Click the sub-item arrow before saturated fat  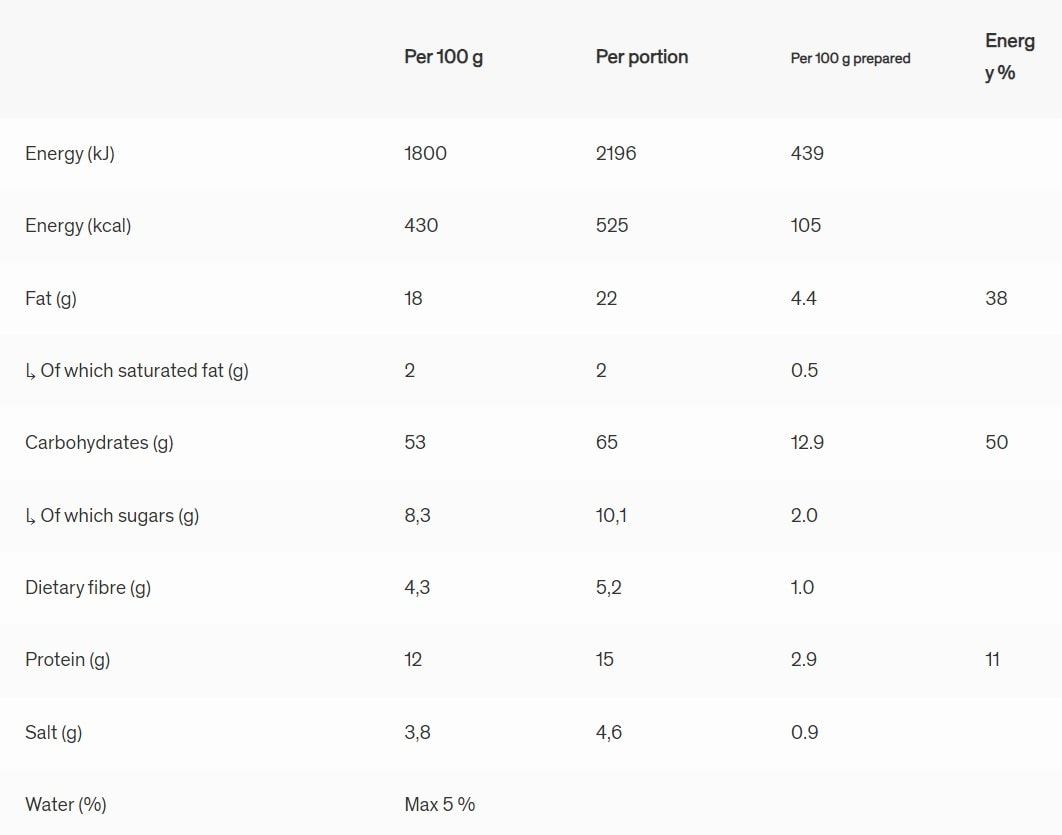coord(30,371)
